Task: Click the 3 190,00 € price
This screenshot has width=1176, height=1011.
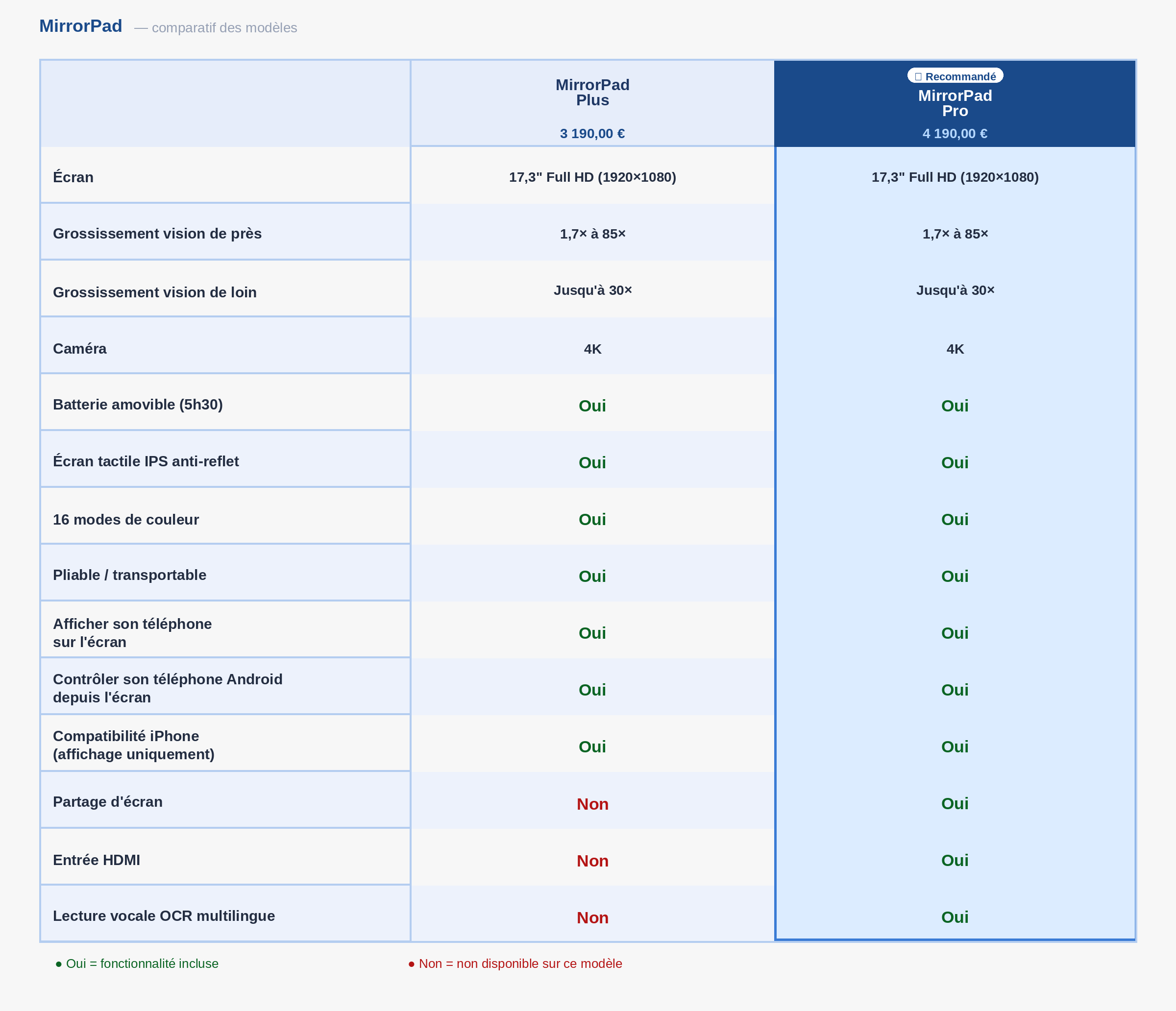Action: (592, 134)
